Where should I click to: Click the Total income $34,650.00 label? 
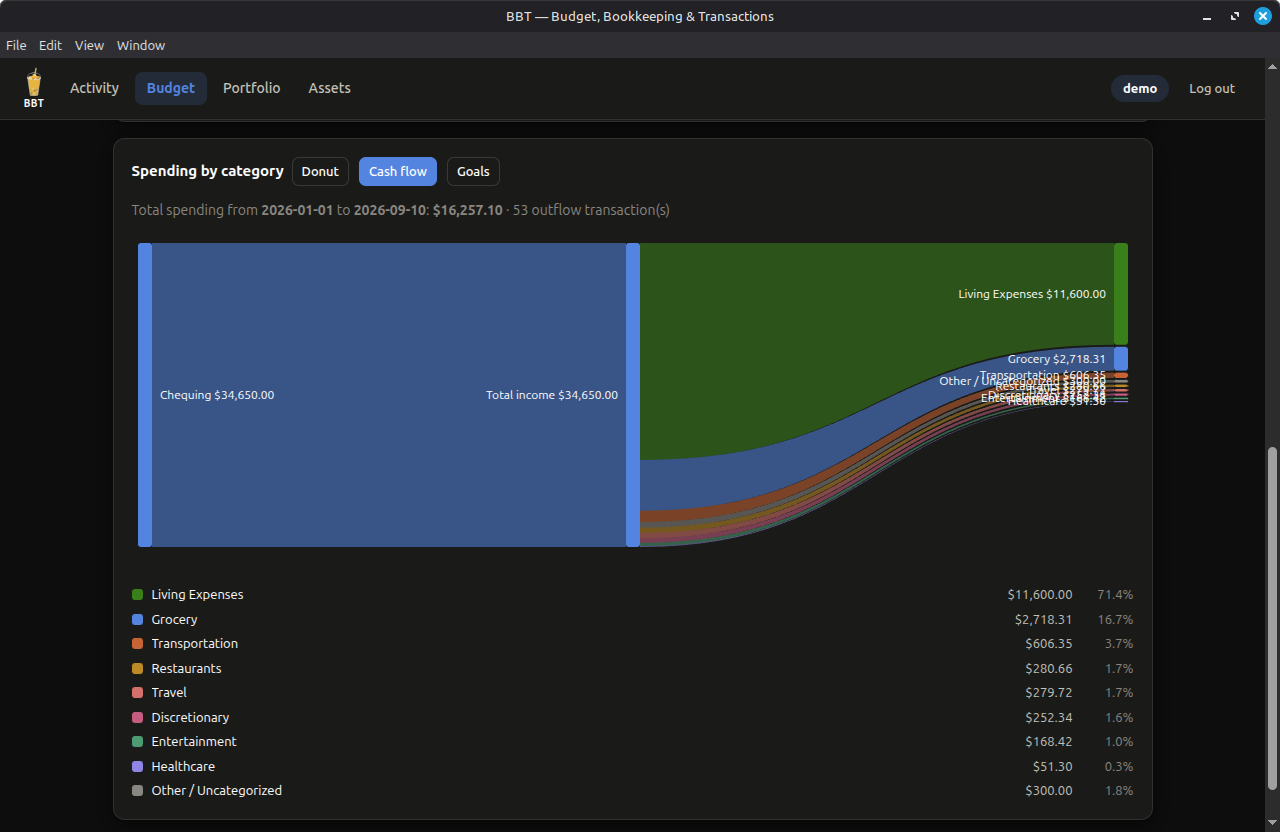click(x=552, y=395)
